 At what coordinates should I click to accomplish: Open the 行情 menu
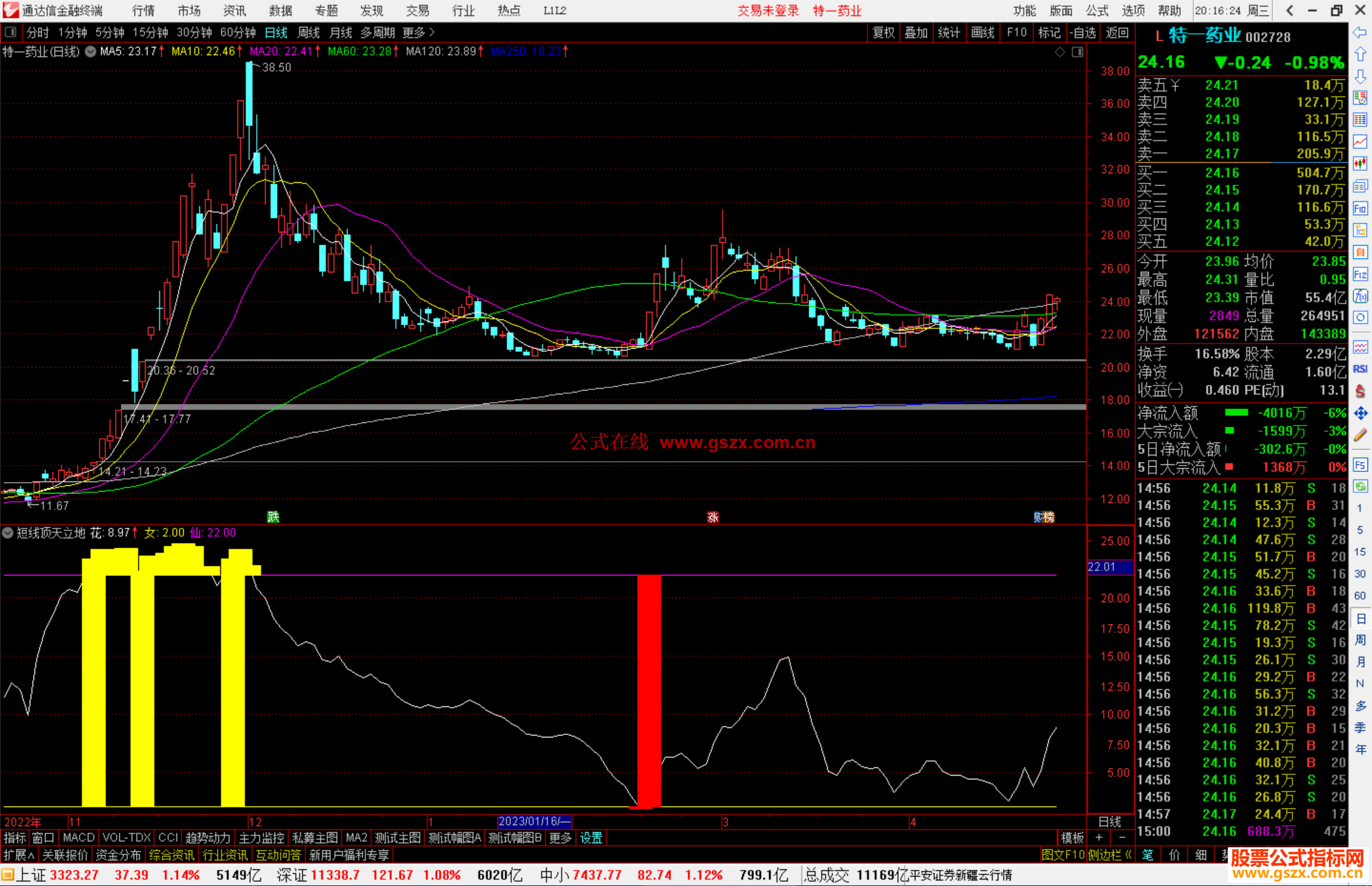point(143,11)
